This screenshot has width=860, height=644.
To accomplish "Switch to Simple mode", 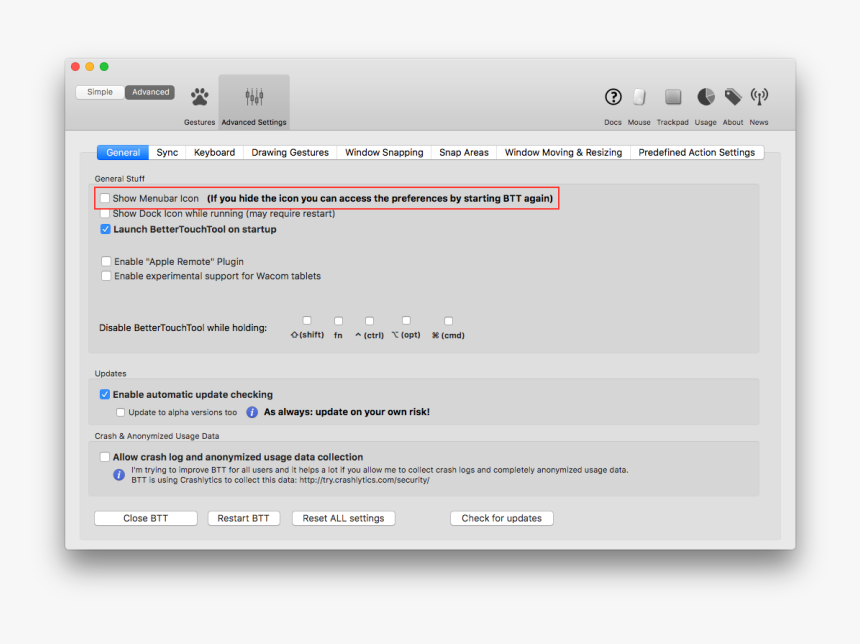I will [100, 92].
